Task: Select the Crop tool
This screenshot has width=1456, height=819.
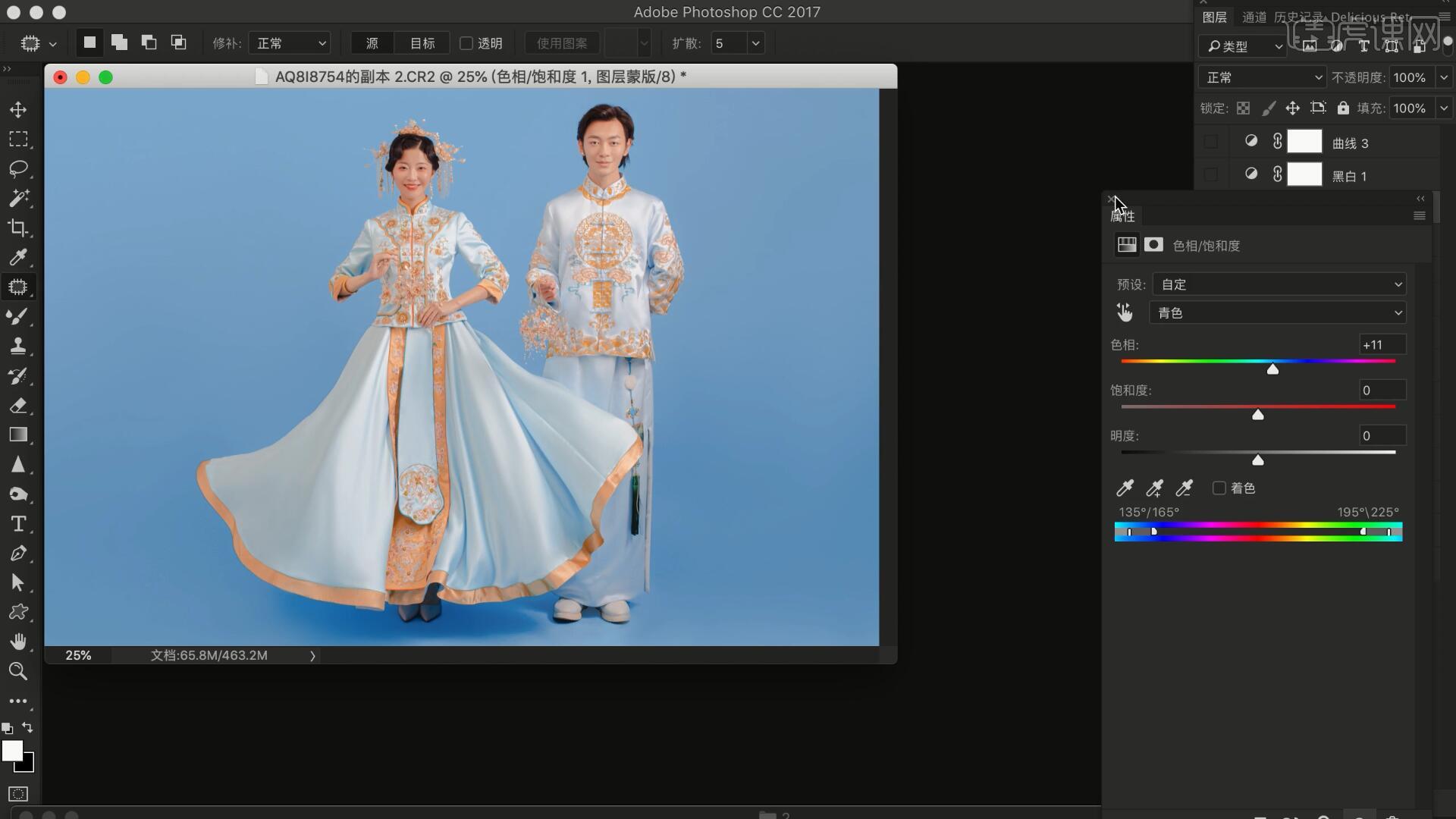Action: point(18,227)
